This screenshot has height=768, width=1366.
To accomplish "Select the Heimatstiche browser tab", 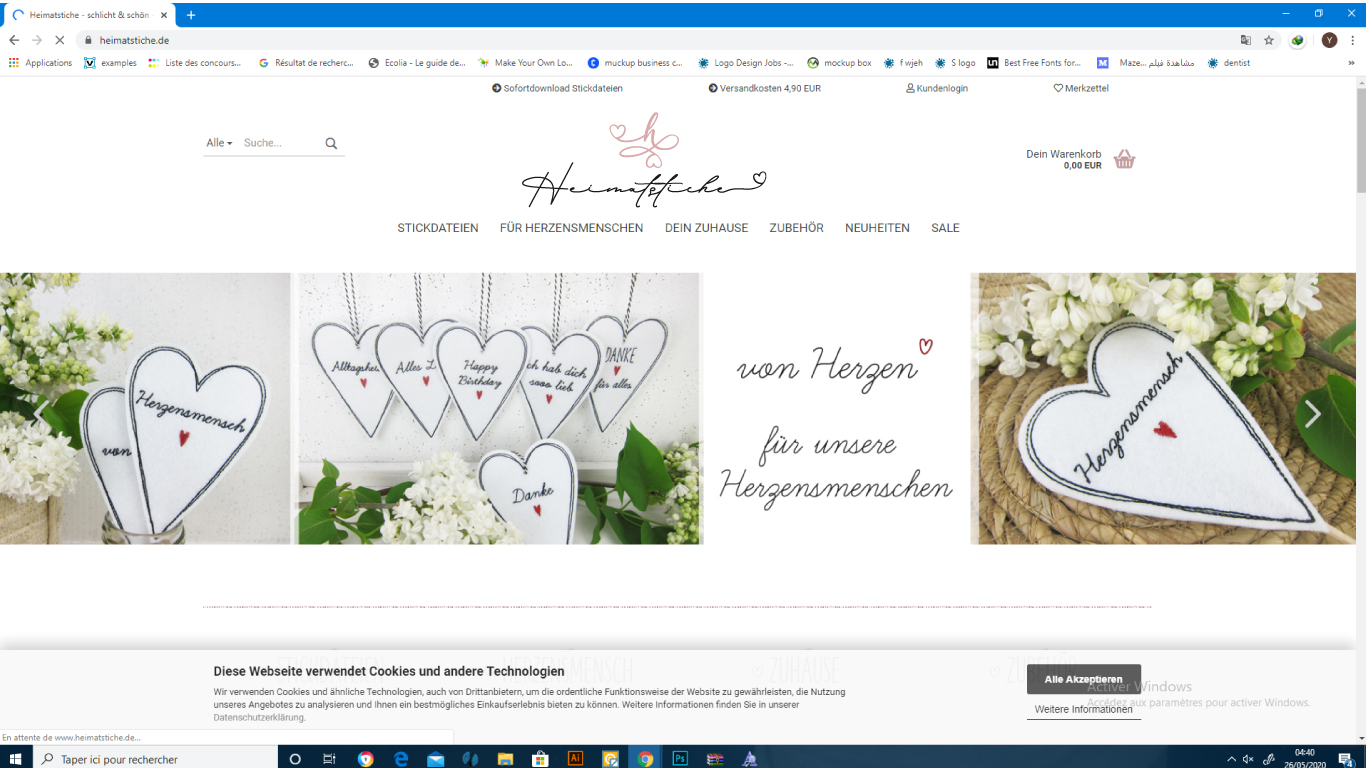I will pyautogui.click(x=88, y=15).
